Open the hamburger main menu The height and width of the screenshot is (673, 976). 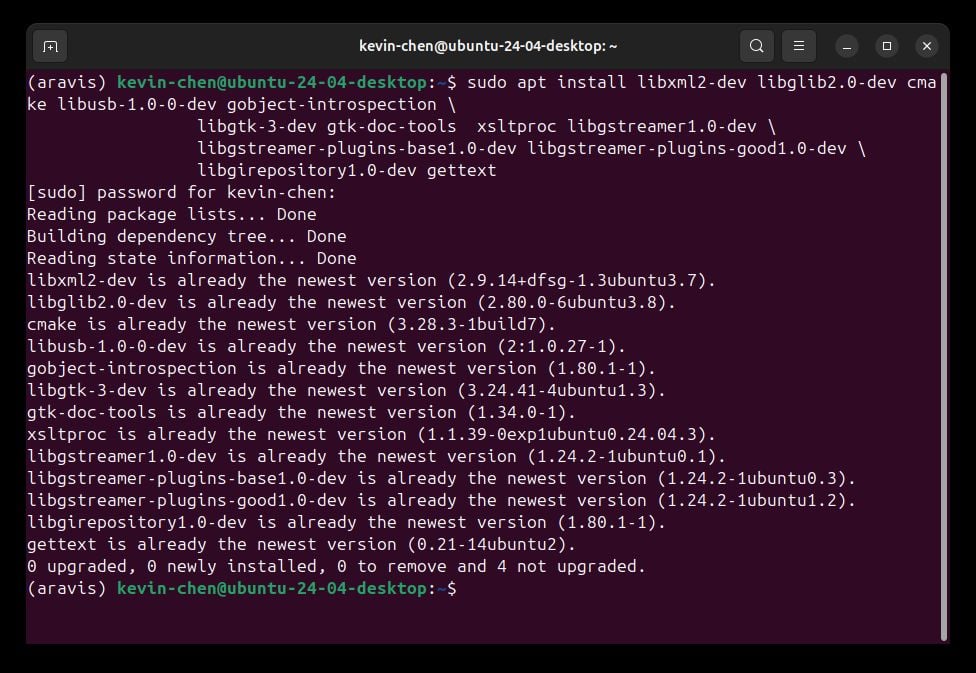[799, 46]
